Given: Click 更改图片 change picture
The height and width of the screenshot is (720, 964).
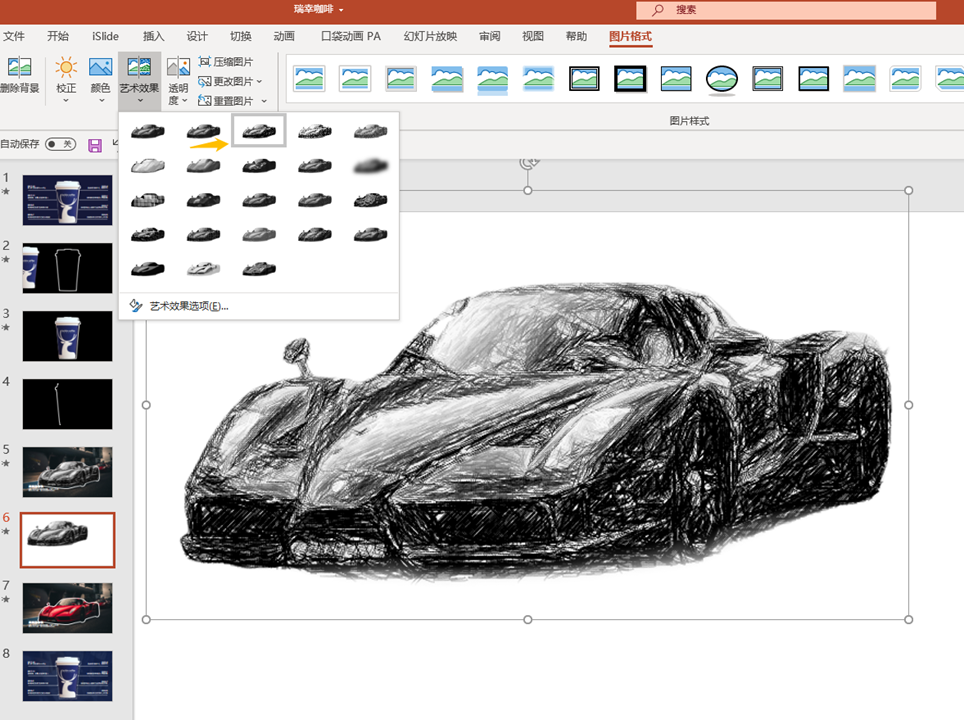Looking at the screenshot, I should coord(226,81).
